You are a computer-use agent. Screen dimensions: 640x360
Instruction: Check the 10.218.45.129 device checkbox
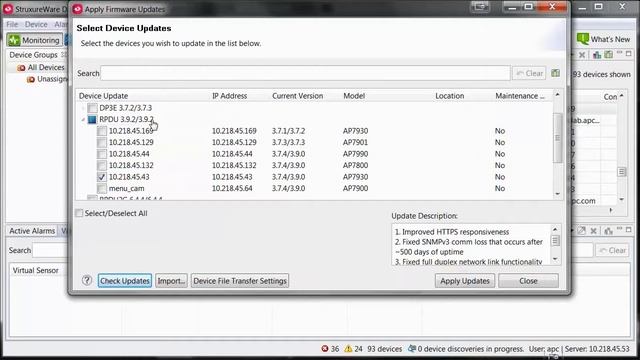pyautogui.click(x=102, y=142)
